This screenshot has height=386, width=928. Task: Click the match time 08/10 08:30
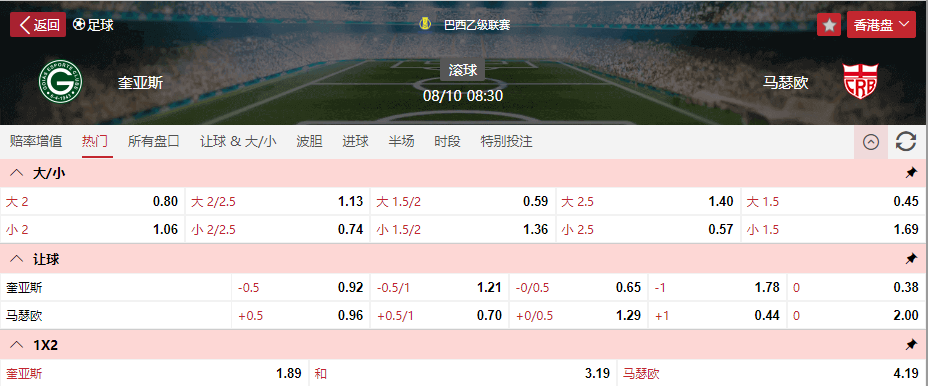463,96
